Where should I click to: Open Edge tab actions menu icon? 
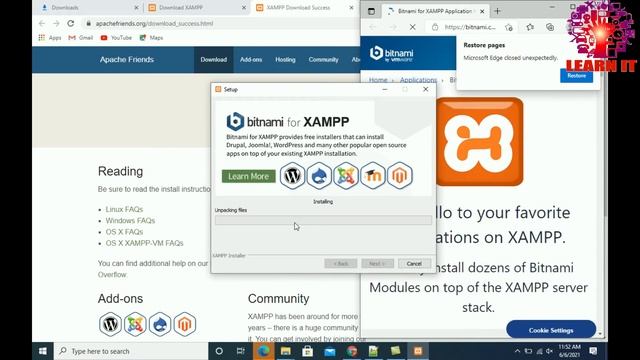(371, 11)
